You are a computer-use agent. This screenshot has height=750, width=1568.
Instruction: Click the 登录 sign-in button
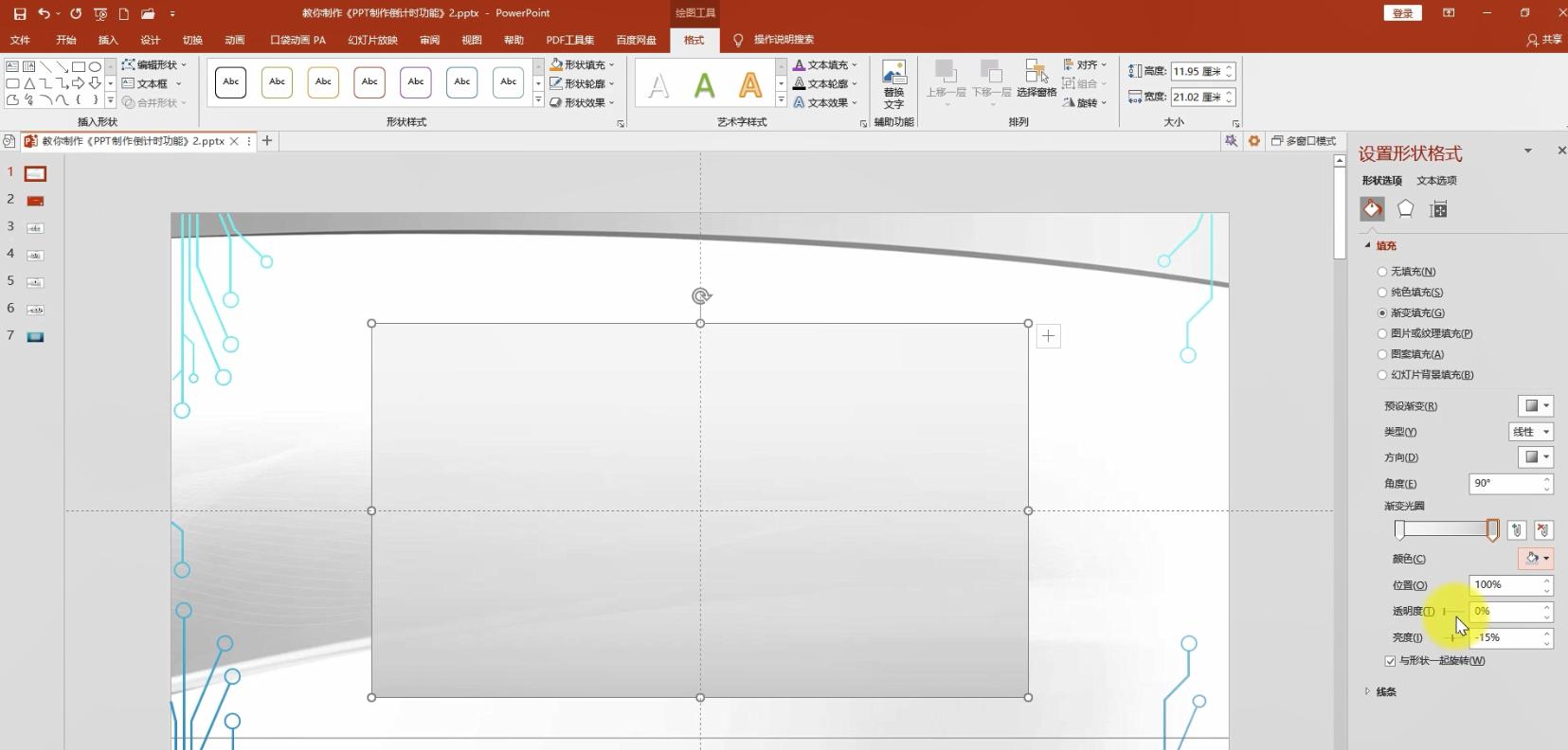click(x=1403, y=13)
